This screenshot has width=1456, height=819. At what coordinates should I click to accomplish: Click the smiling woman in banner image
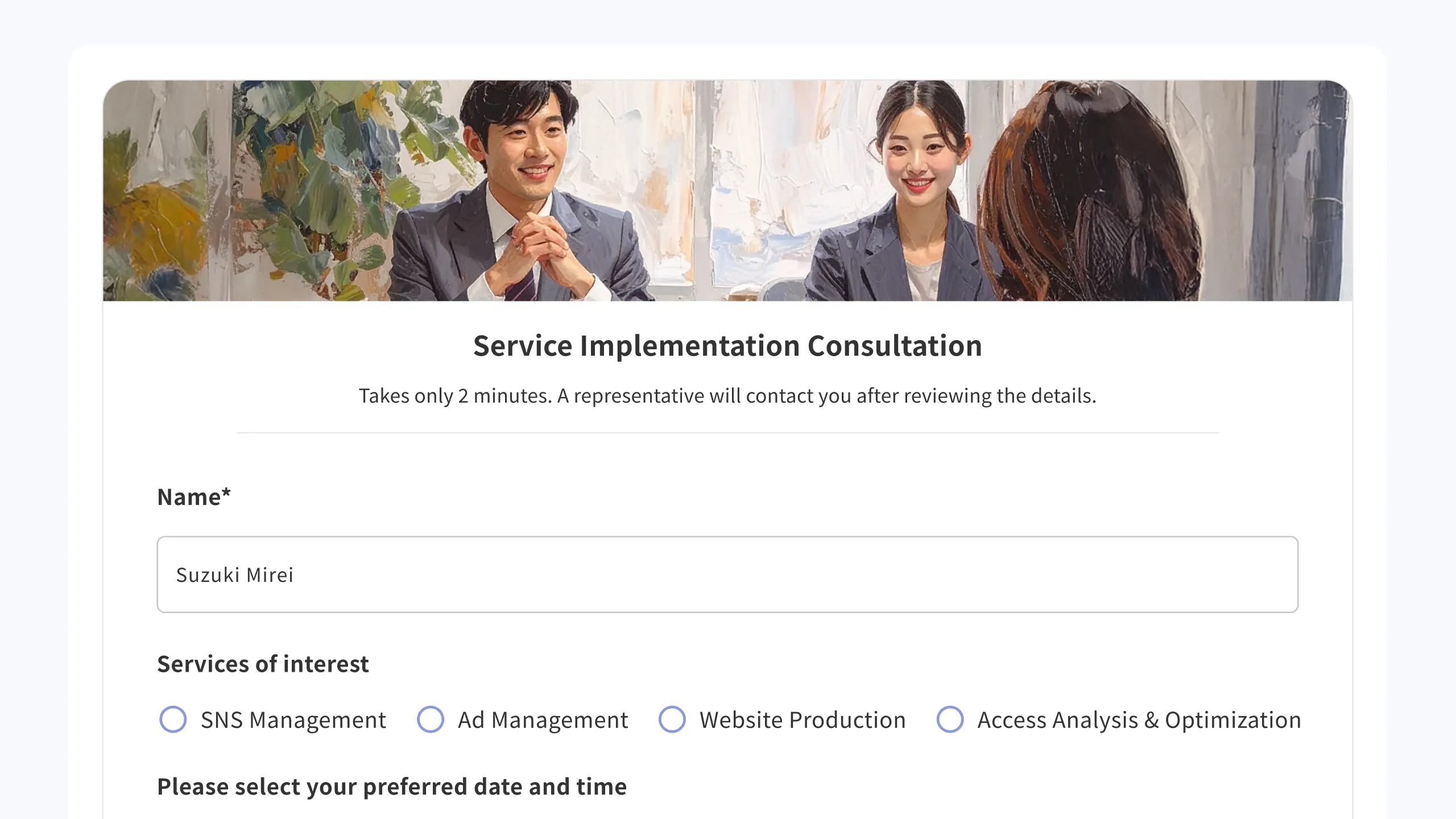pyautogui.click(x=916, y=154)
